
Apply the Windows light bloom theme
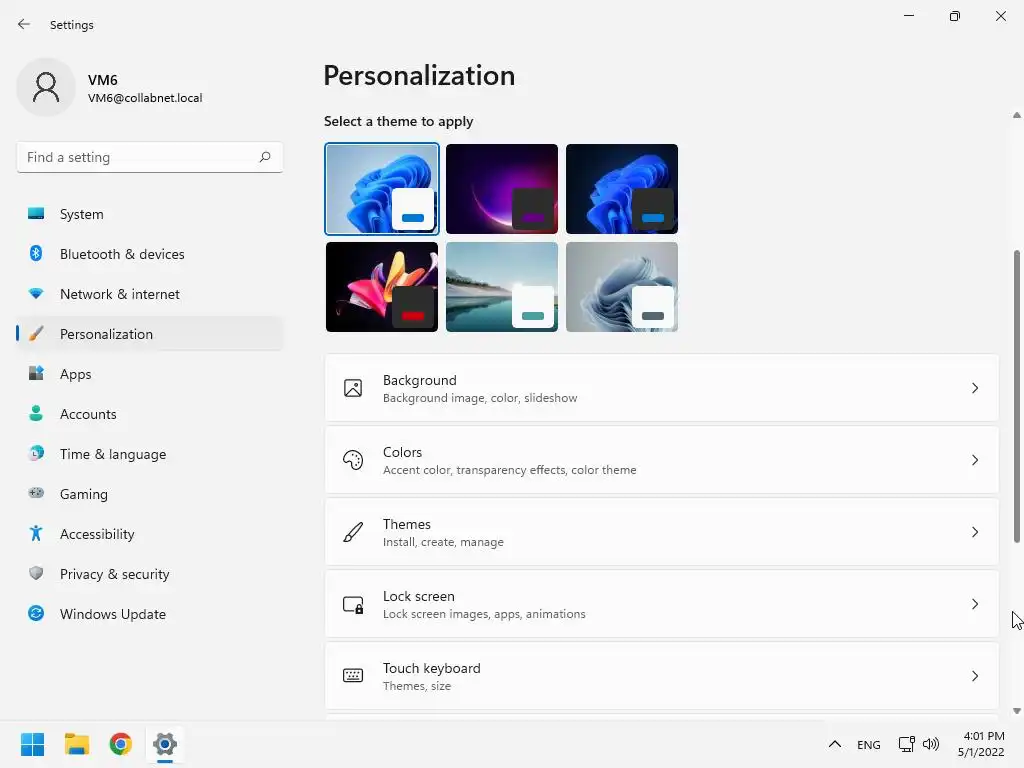pyautogui.click(x=382, y=189)
